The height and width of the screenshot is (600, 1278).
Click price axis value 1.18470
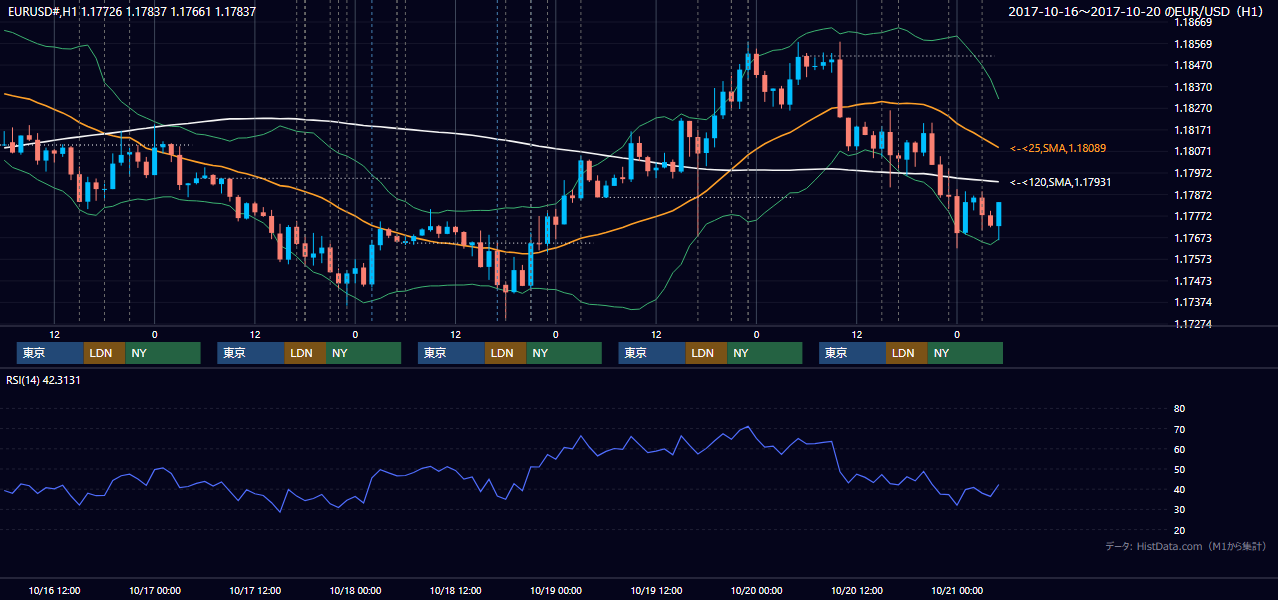1193,66
